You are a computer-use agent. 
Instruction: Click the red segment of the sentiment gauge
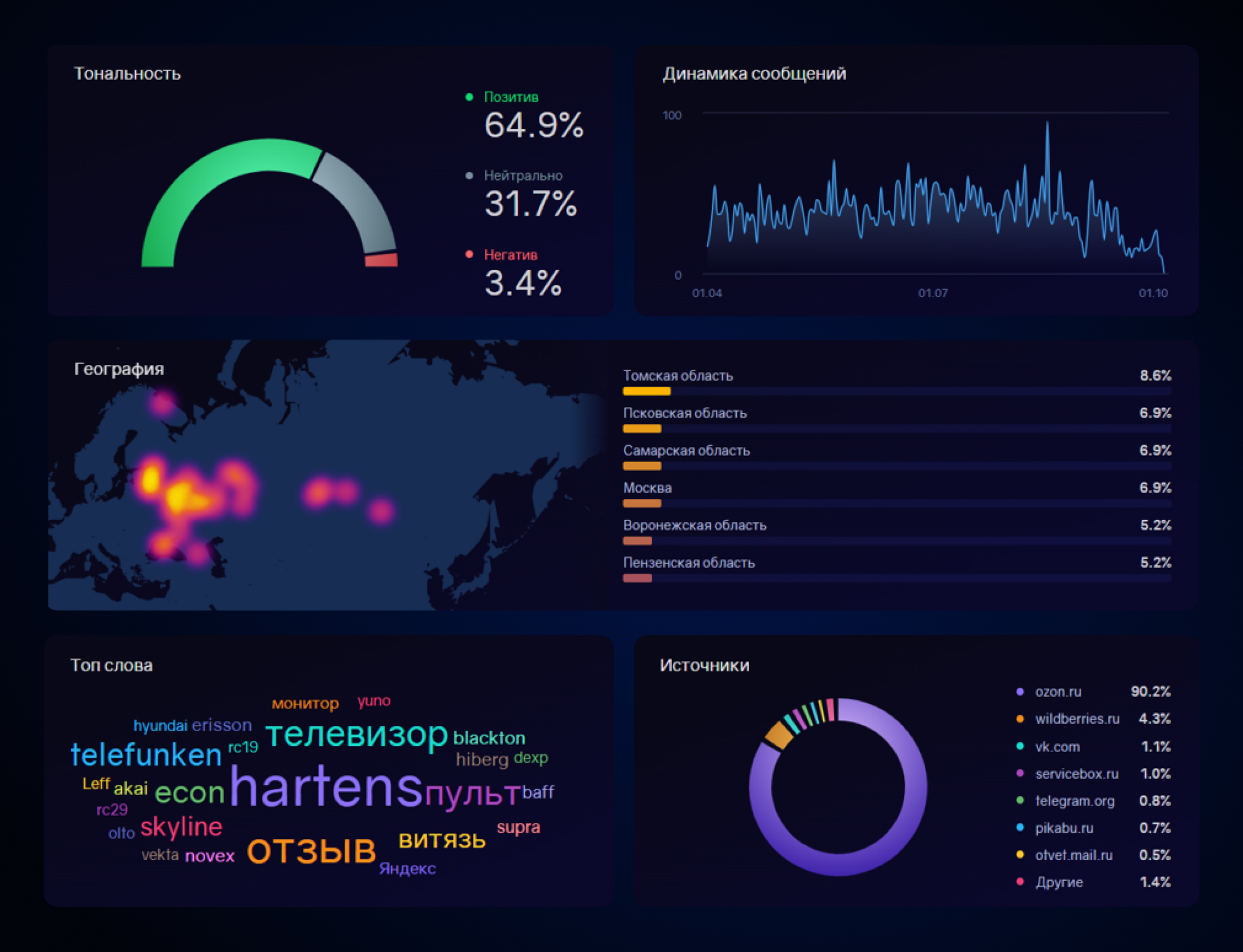[381, 260]
